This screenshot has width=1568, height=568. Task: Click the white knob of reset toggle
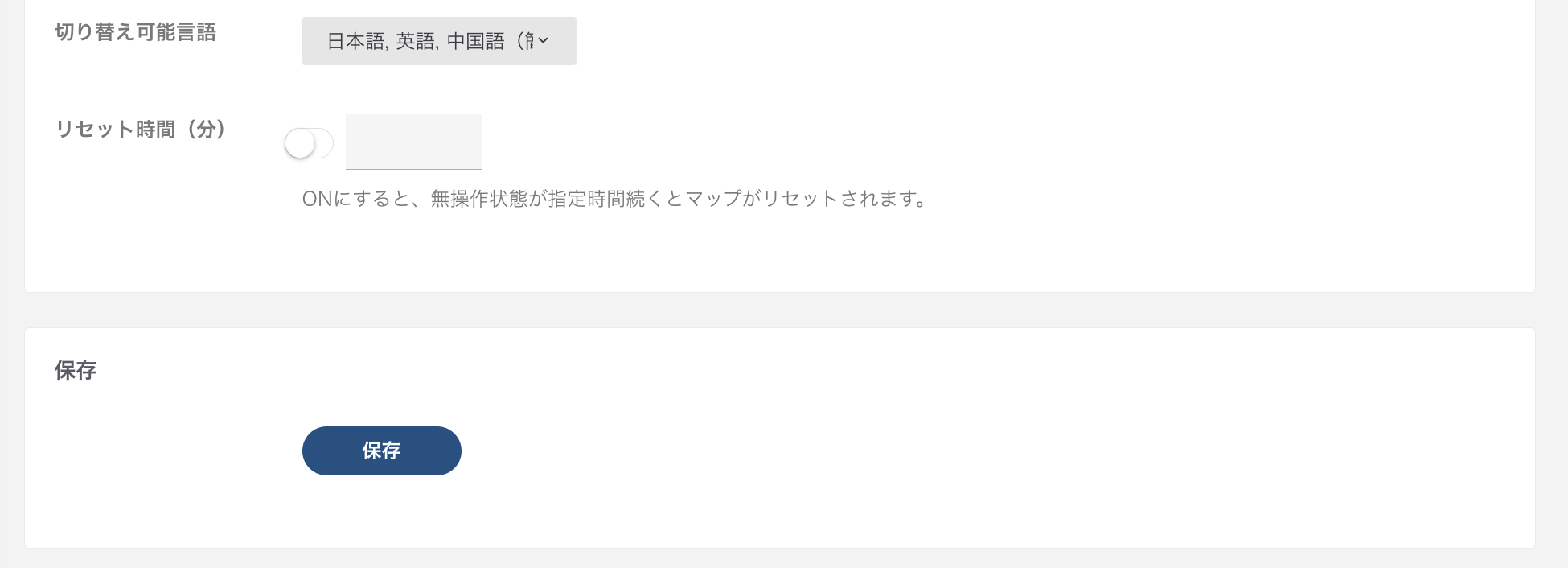click(x=300, y=144)
